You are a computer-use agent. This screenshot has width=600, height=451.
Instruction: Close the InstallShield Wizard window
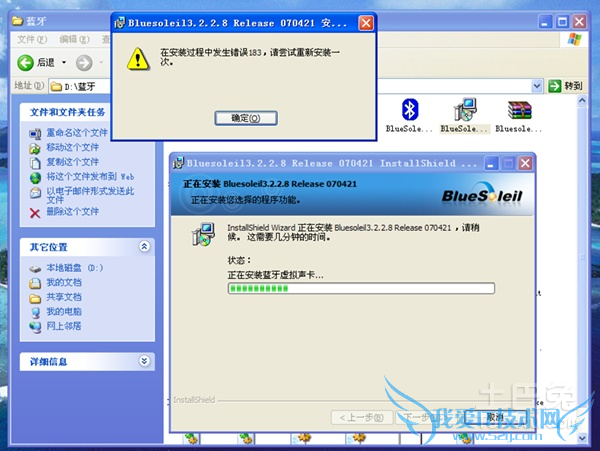[x=525, y=164]
